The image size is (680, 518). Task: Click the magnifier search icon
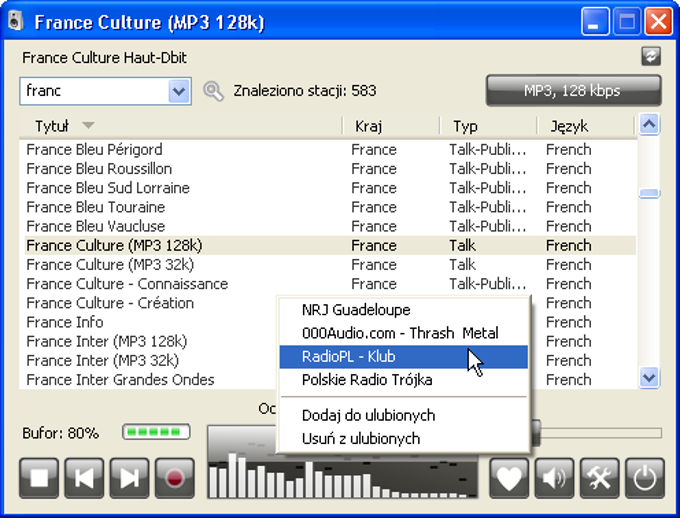213,91
